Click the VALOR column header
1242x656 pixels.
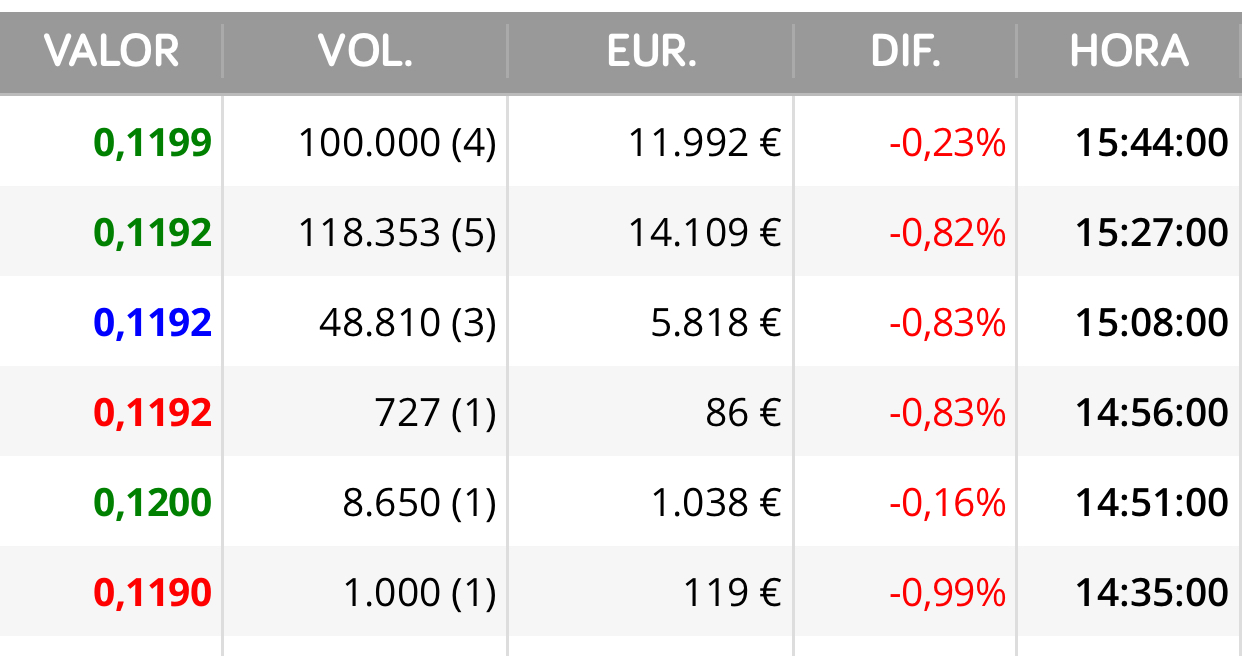pos(112,50)
